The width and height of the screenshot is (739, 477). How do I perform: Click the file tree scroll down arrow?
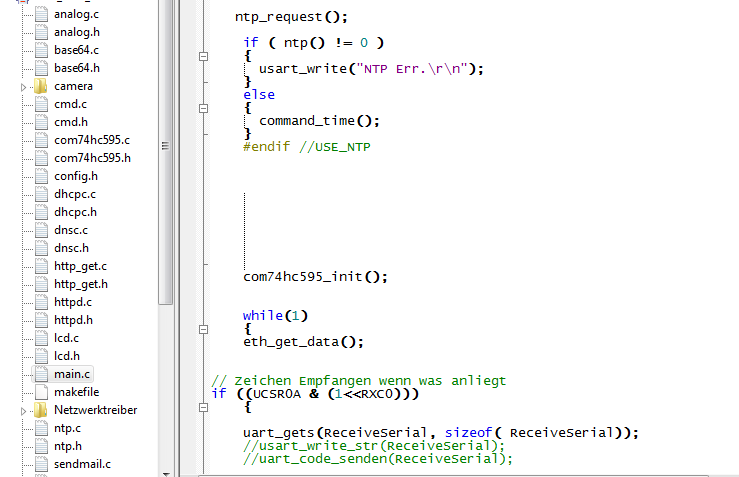pos(165,474)
